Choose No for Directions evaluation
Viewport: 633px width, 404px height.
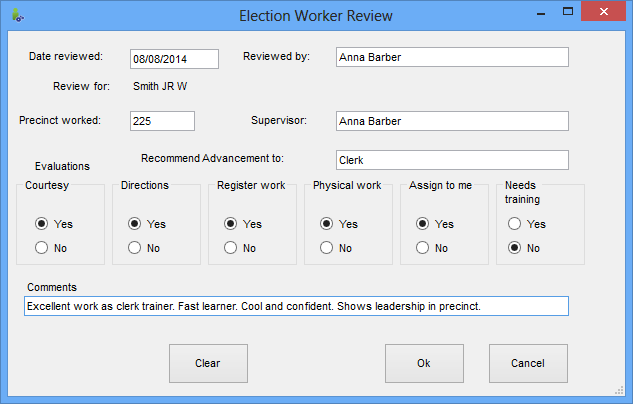tap(134, 247)
